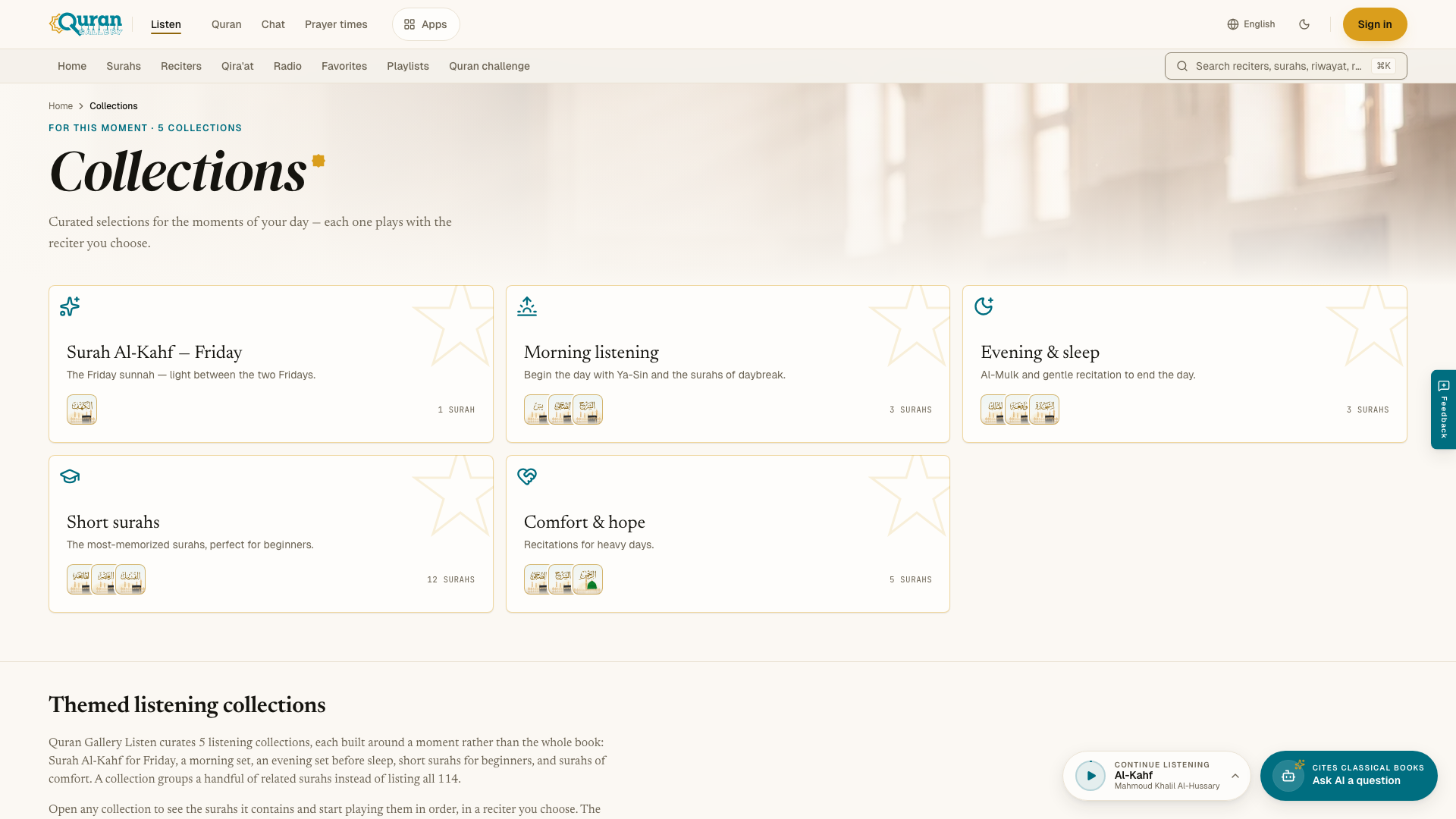Click first surah thumbnail in Morning listening
Viewport: 1456px width, 819px height.
(537, 409)
